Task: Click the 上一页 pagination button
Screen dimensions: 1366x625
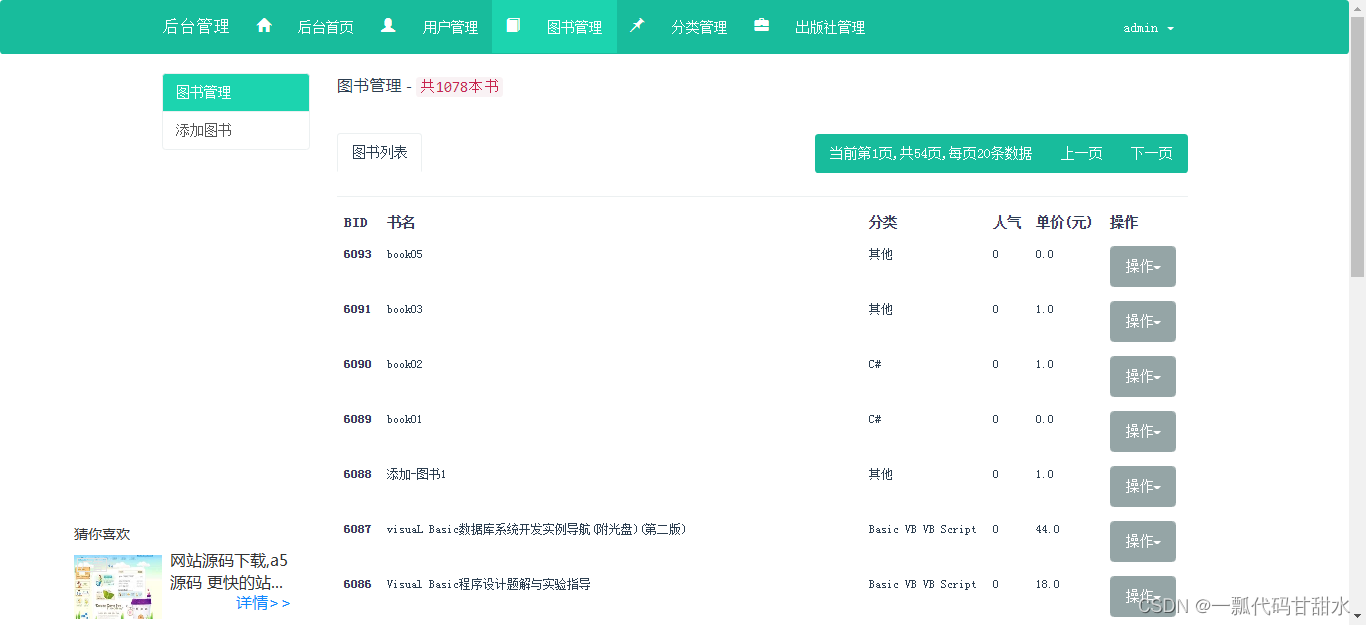Action: coord(1081,153)
